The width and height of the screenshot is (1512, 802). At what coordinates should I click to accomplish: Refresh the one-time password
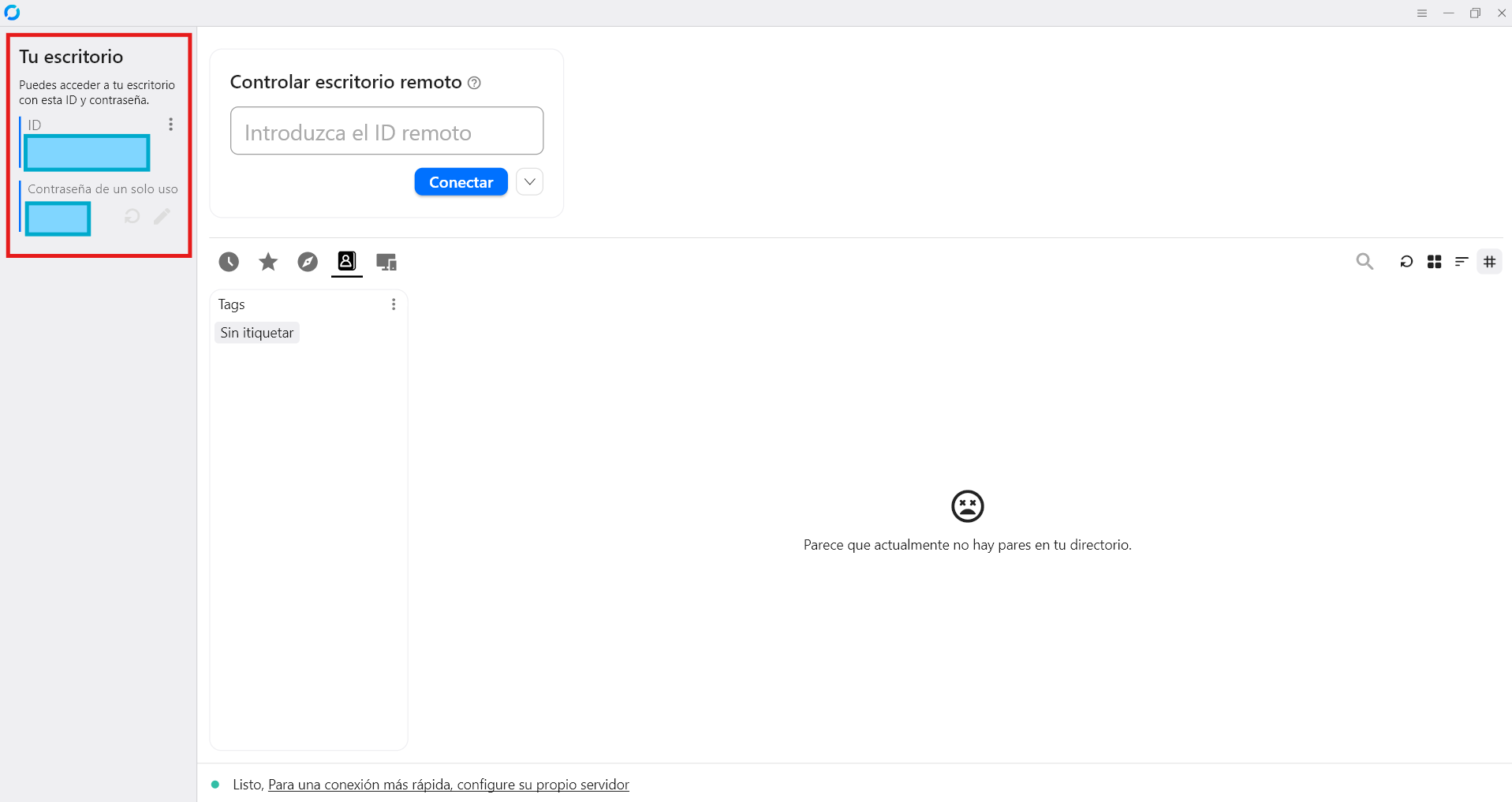tap(133, 216)
